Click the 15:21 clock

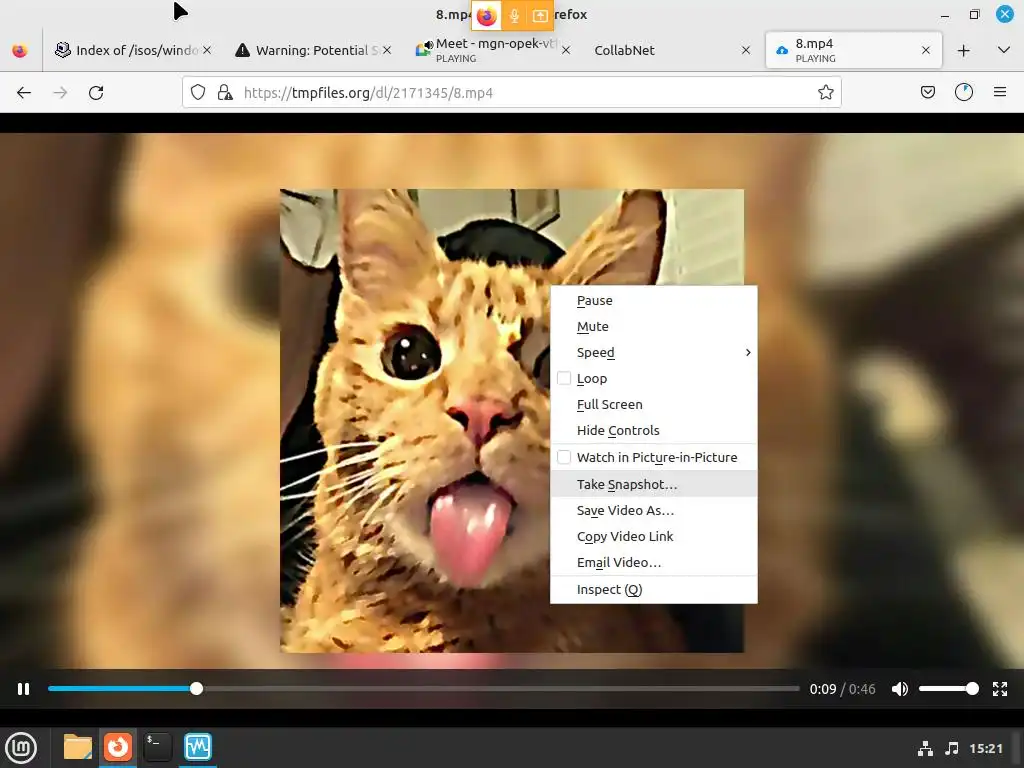986,748
